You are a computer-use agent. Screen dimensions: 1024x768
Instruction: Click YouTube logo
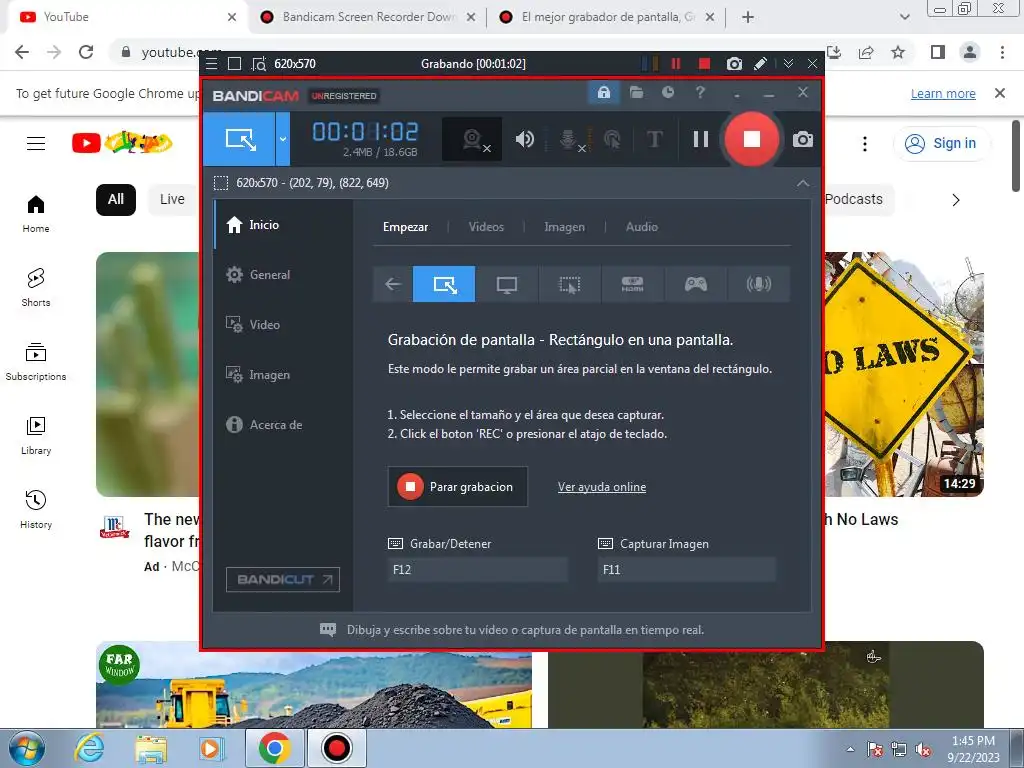(122, 142)
